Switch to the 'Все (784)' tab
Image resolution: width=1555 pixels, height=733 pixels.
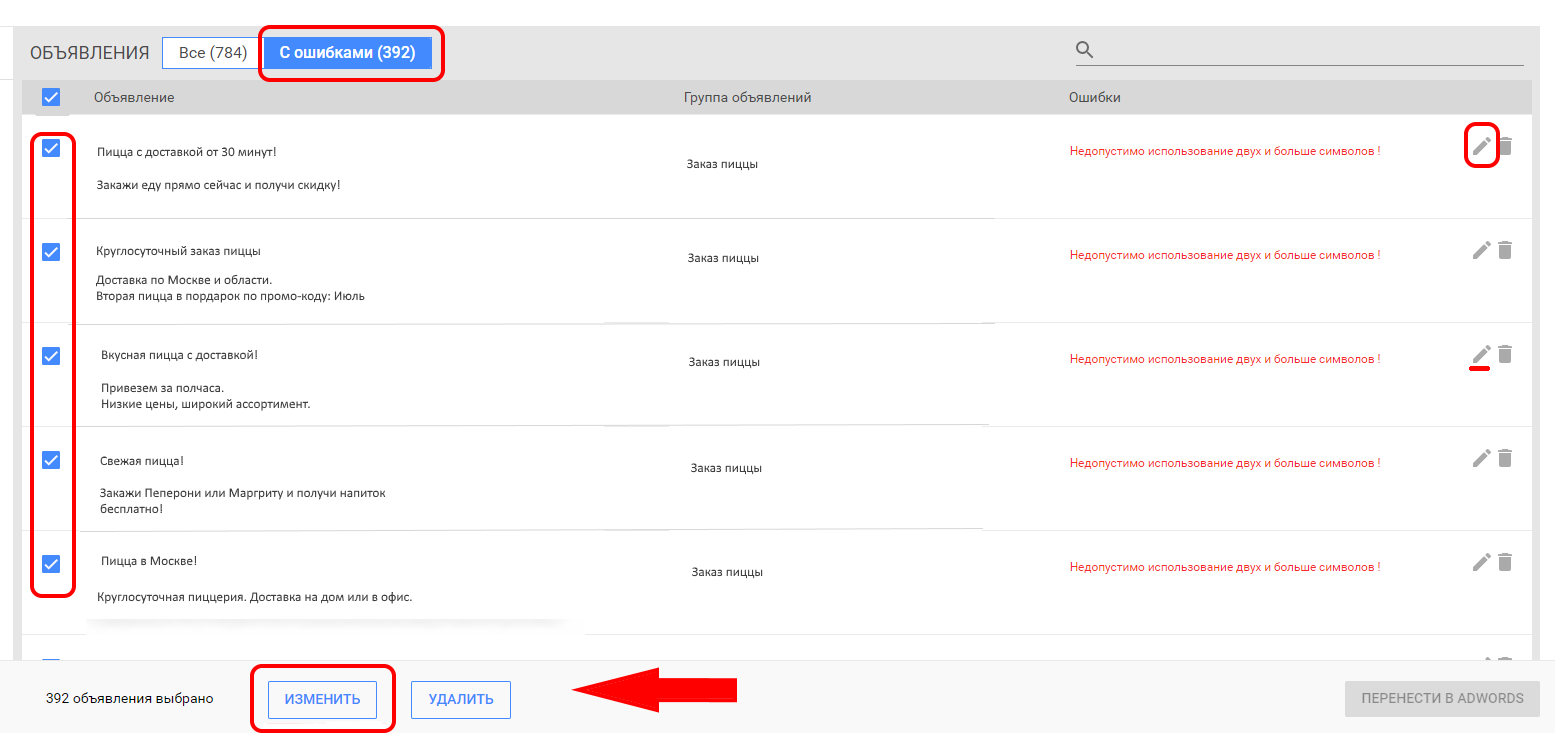pyautogui.click(x=212, y=53)
